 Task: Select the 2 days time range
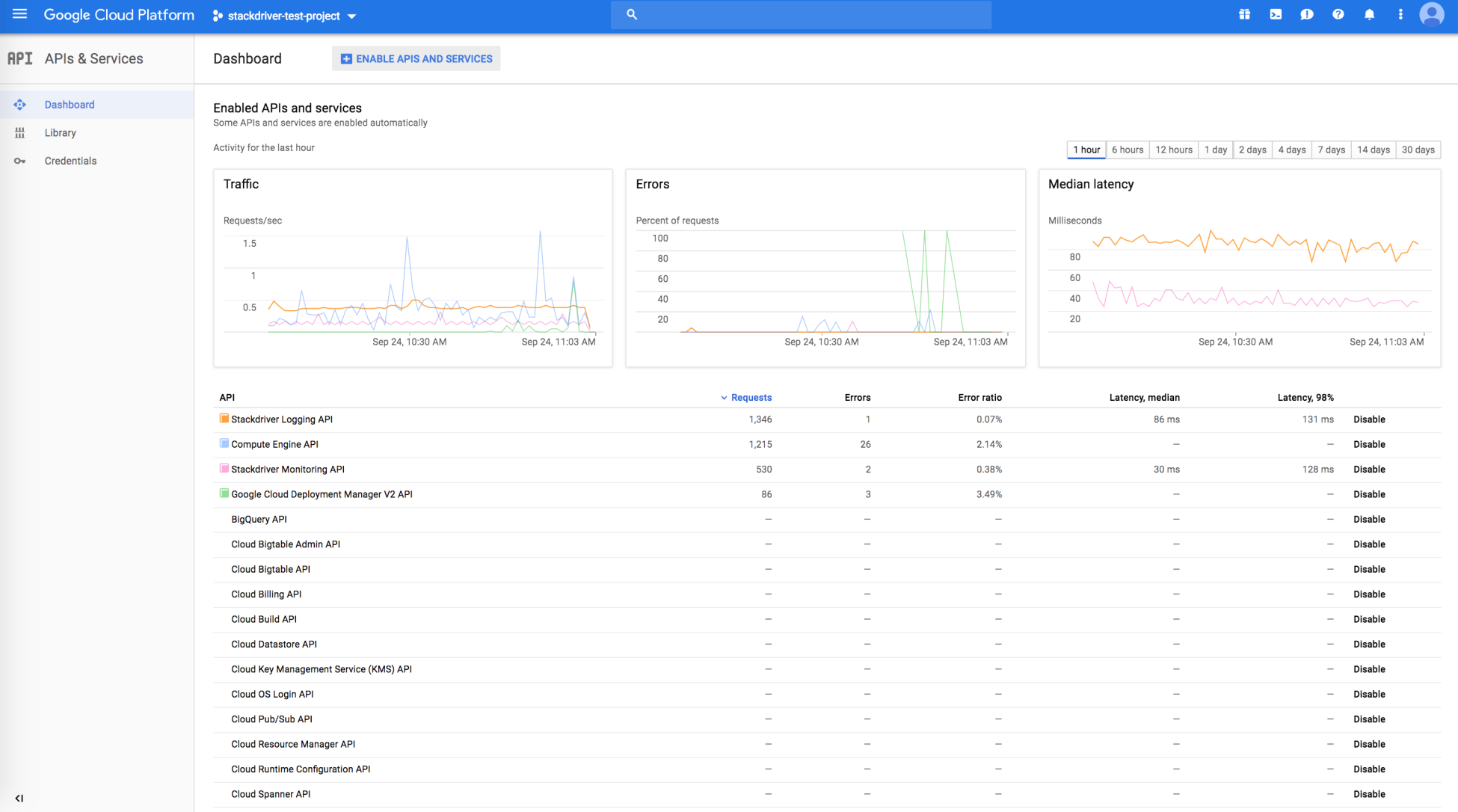1252,150
